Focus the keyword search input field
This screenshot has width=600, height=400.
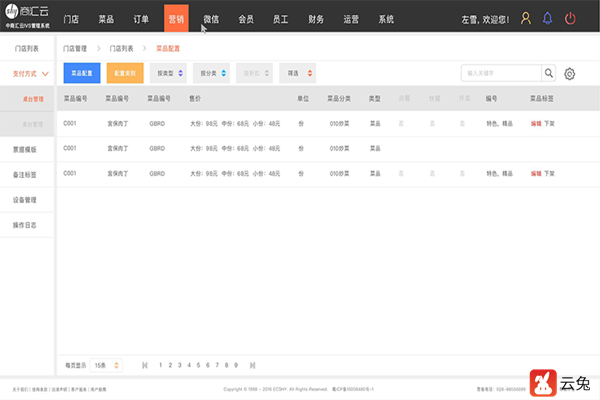500,73
